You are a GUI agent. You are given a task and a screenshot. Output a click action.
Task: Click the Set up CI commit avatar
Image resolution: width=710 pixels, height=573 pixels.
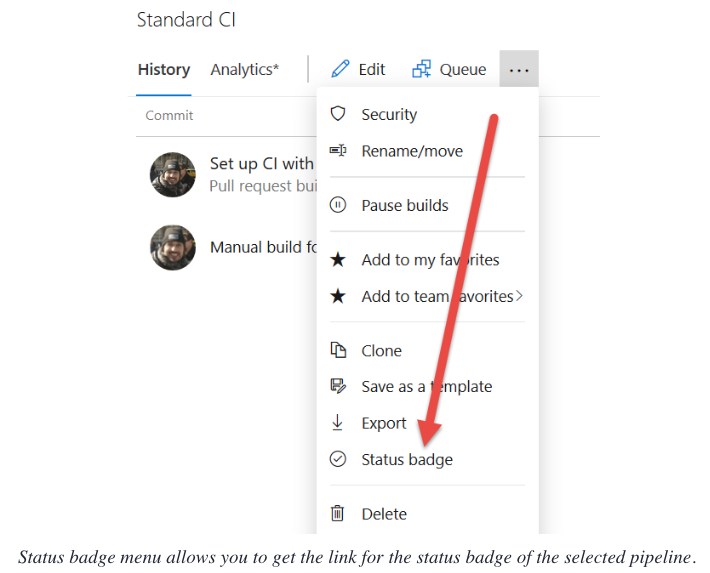(x=173, y=174)
